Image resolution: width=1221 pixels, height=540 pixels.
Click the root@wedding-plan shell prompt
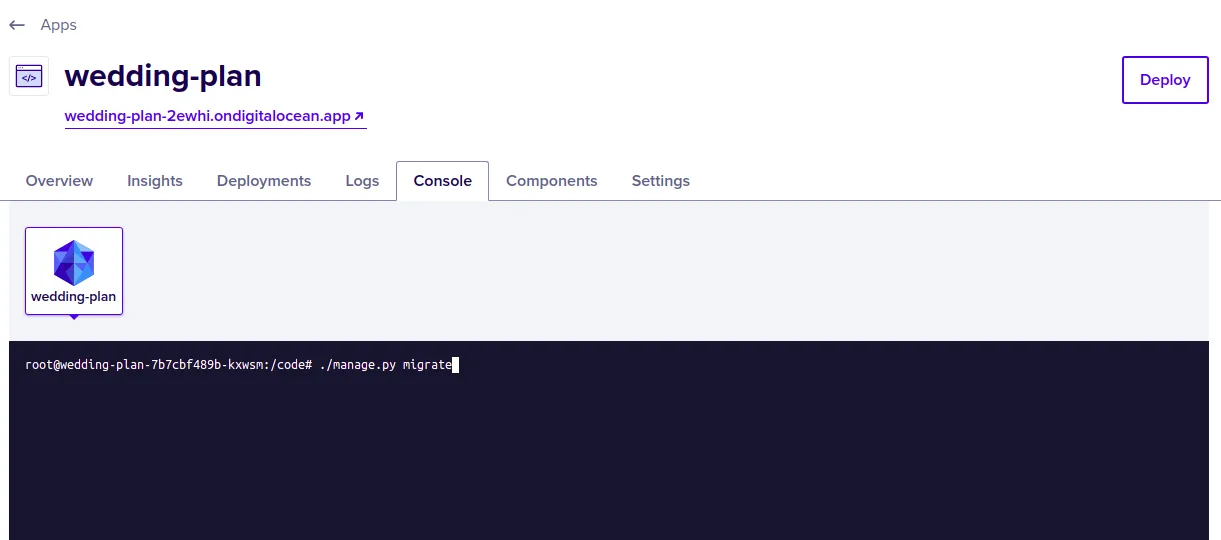tap(169, 366)
